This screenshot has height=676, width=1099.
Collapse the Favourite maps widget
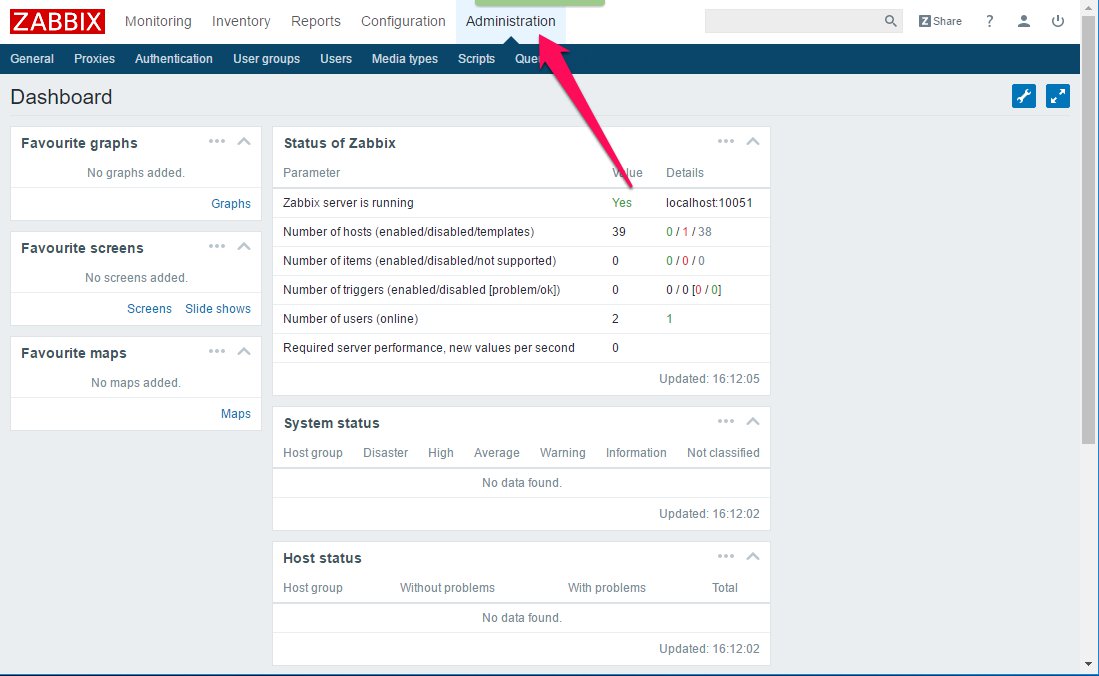(244, 351)
